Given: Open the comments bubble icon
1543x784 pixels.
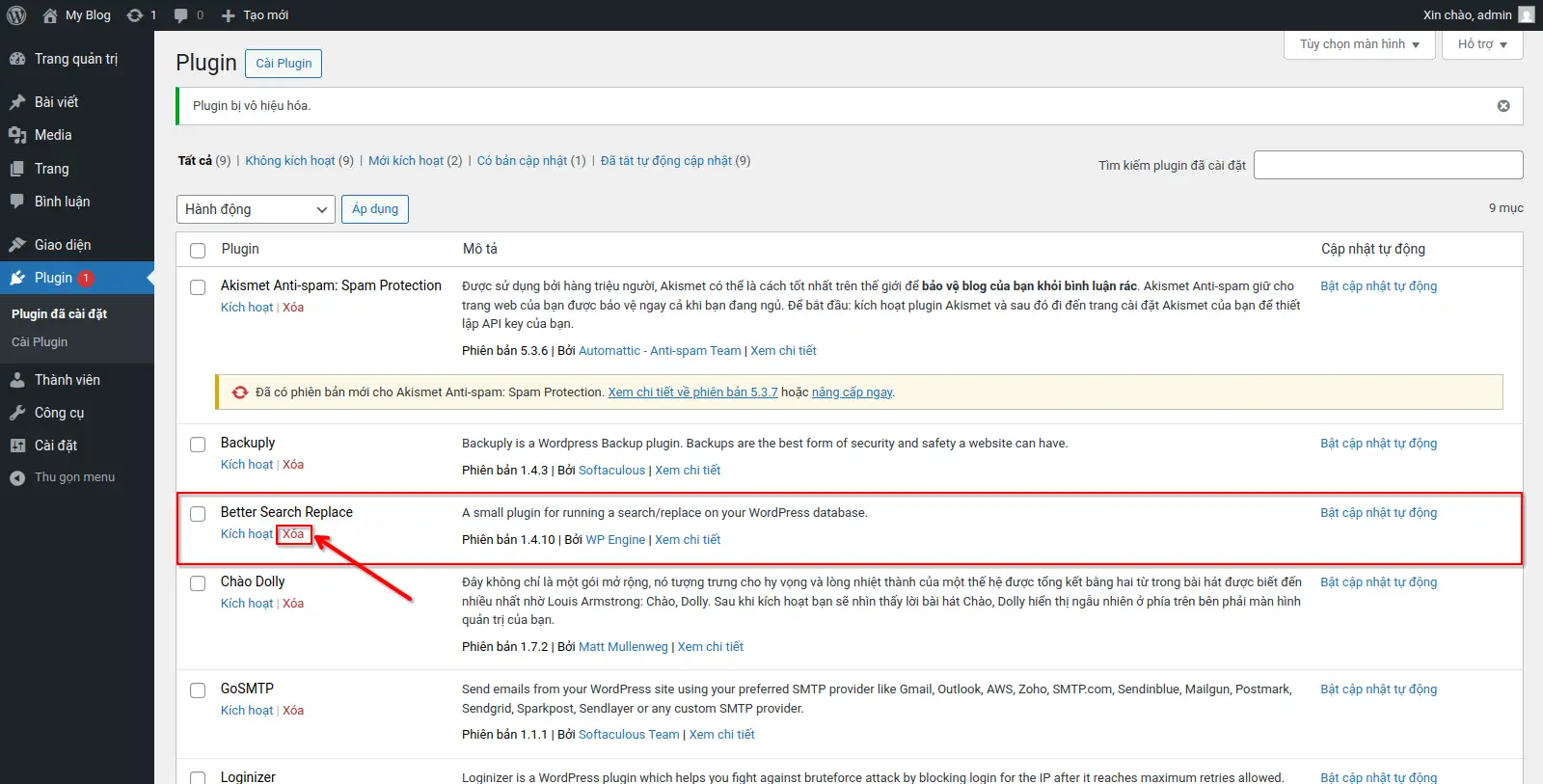Looking at the screenshot, I should (181, 14).
